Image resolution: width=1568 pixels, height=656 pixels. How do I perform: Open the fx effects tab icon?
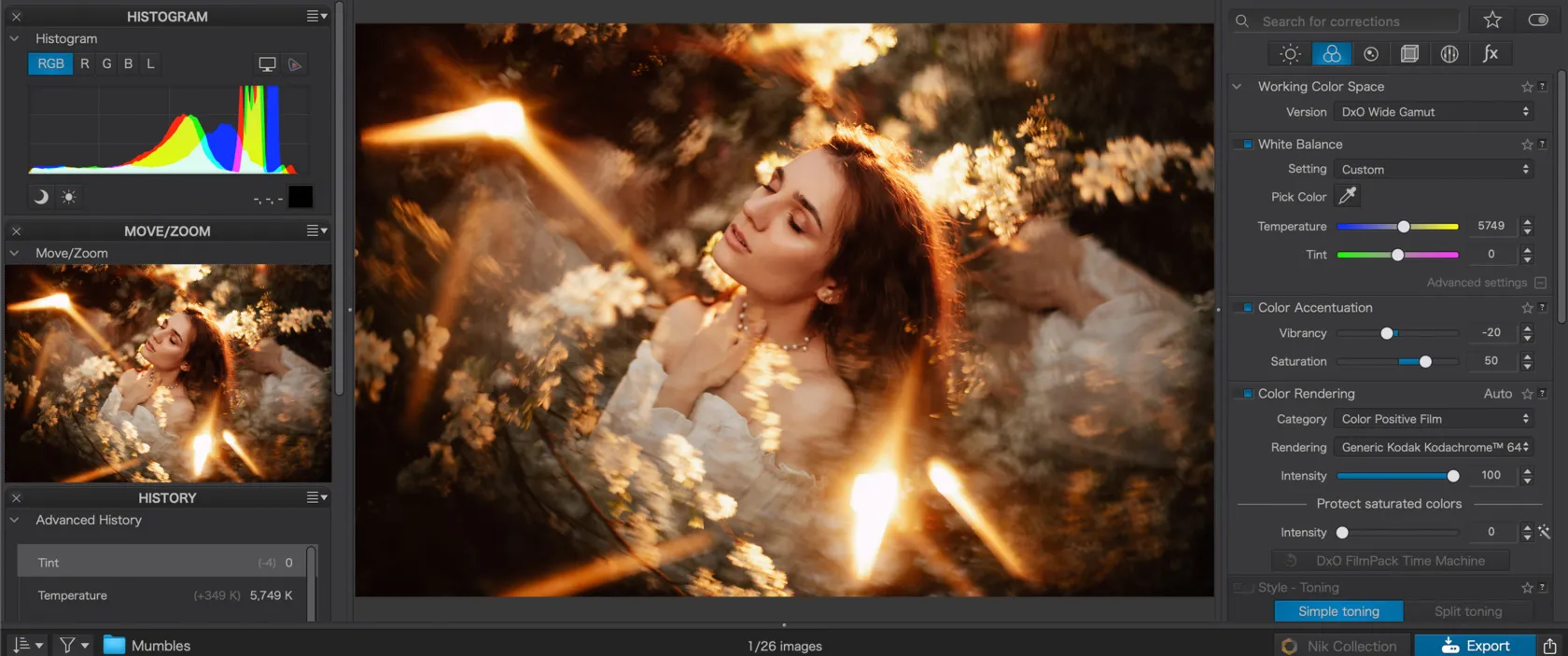(1491, 54)
